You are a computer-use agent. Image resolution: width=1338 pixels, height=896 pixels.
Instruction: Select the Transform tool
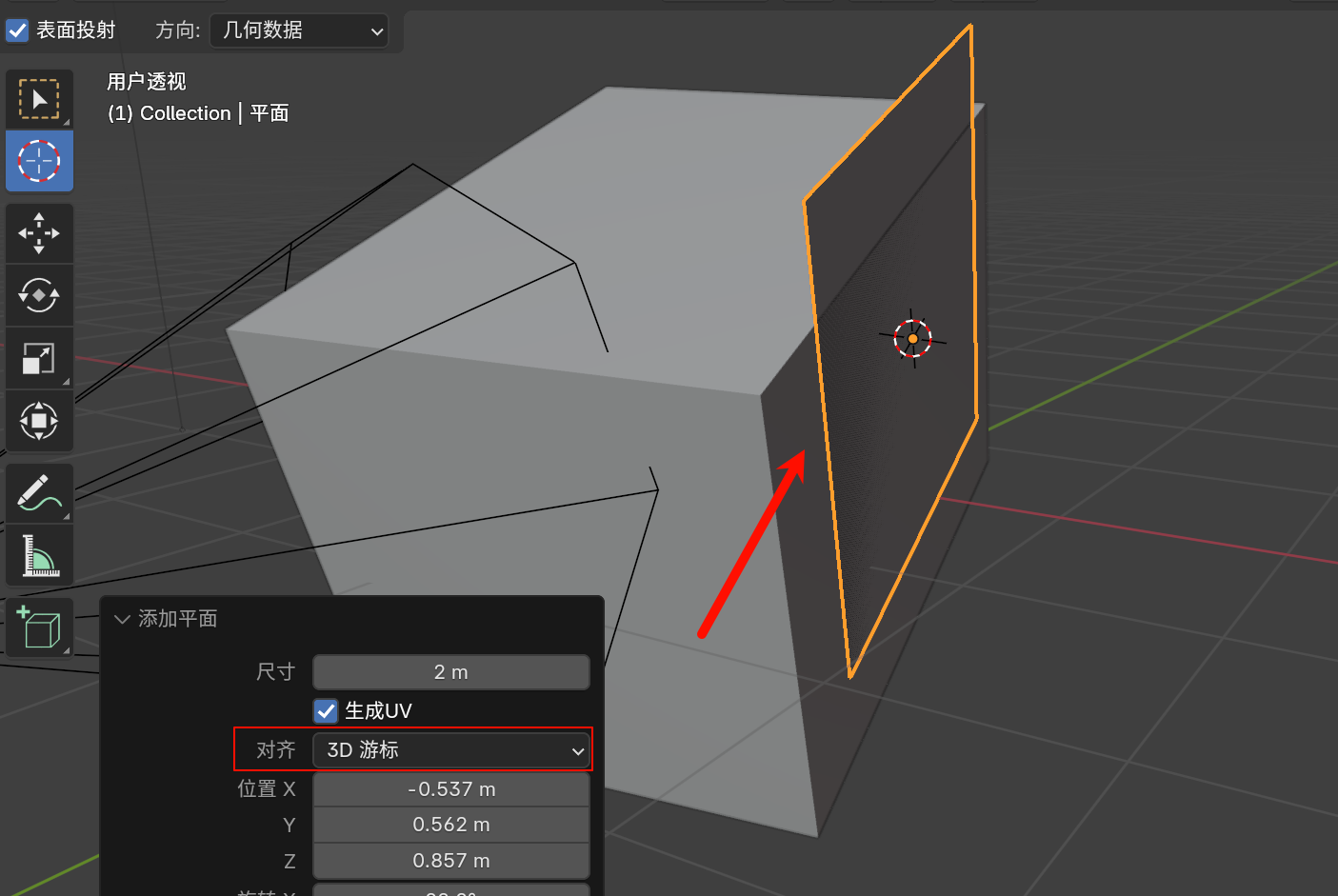39,421
